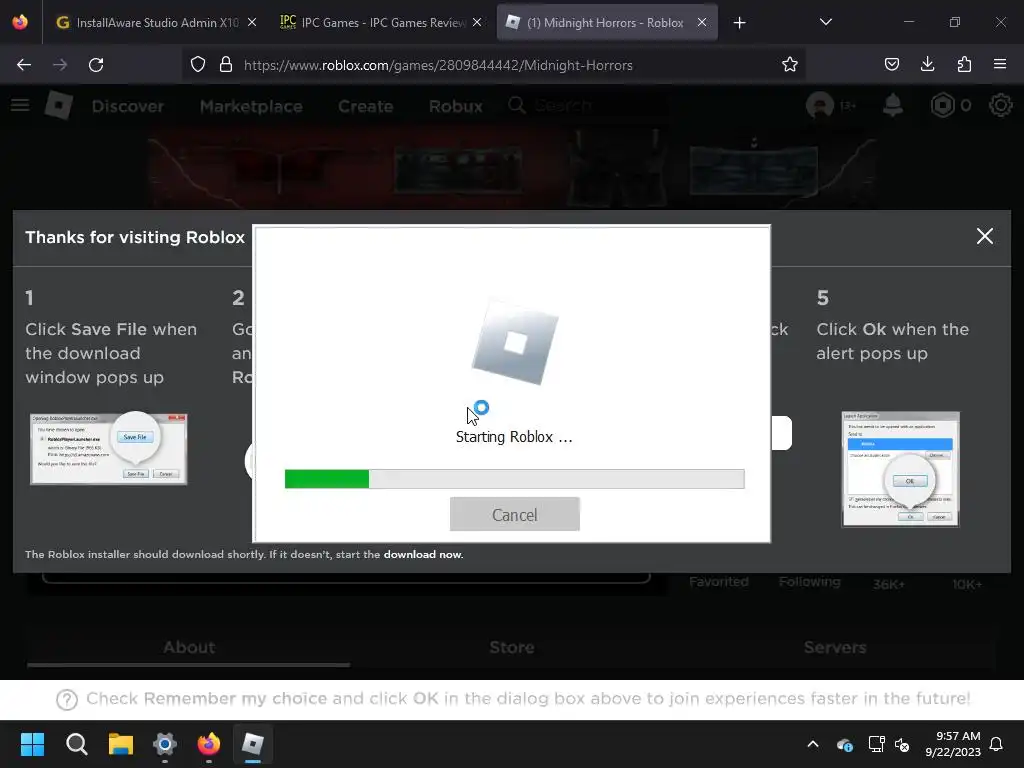Viewport: 1024px width, 768px height.
Task: Close the Midnight Horrors Roblox tab
Action: click(702, 22)
